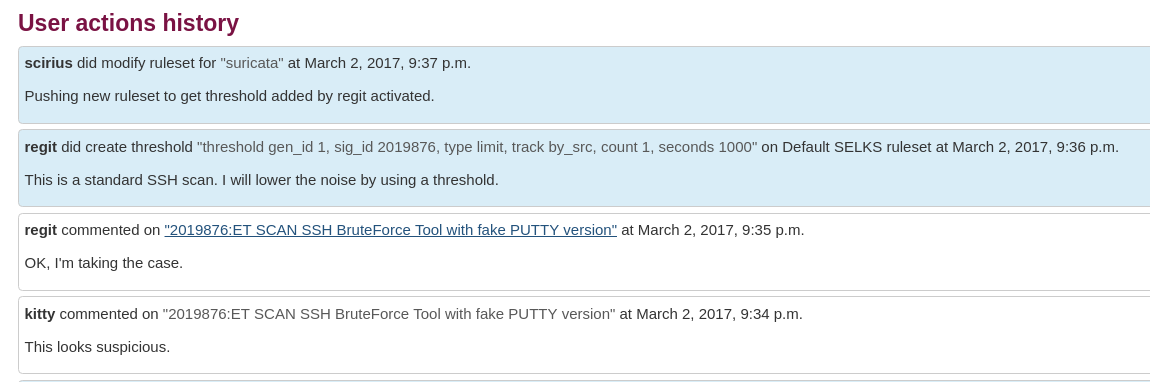Click the non-underlined rule name in kitty's entry
This screenshot has width=1150, height=382.
point(389,315)
